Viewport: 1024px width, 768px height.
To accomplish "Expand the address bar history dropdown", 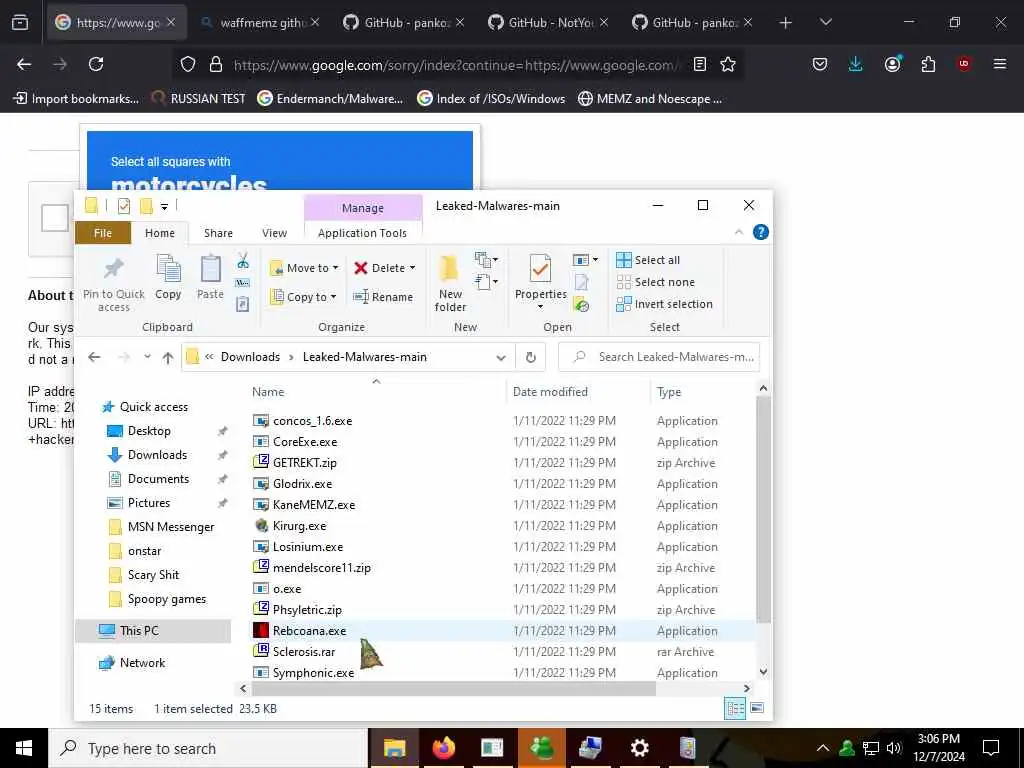I will [x=501, y=357].
